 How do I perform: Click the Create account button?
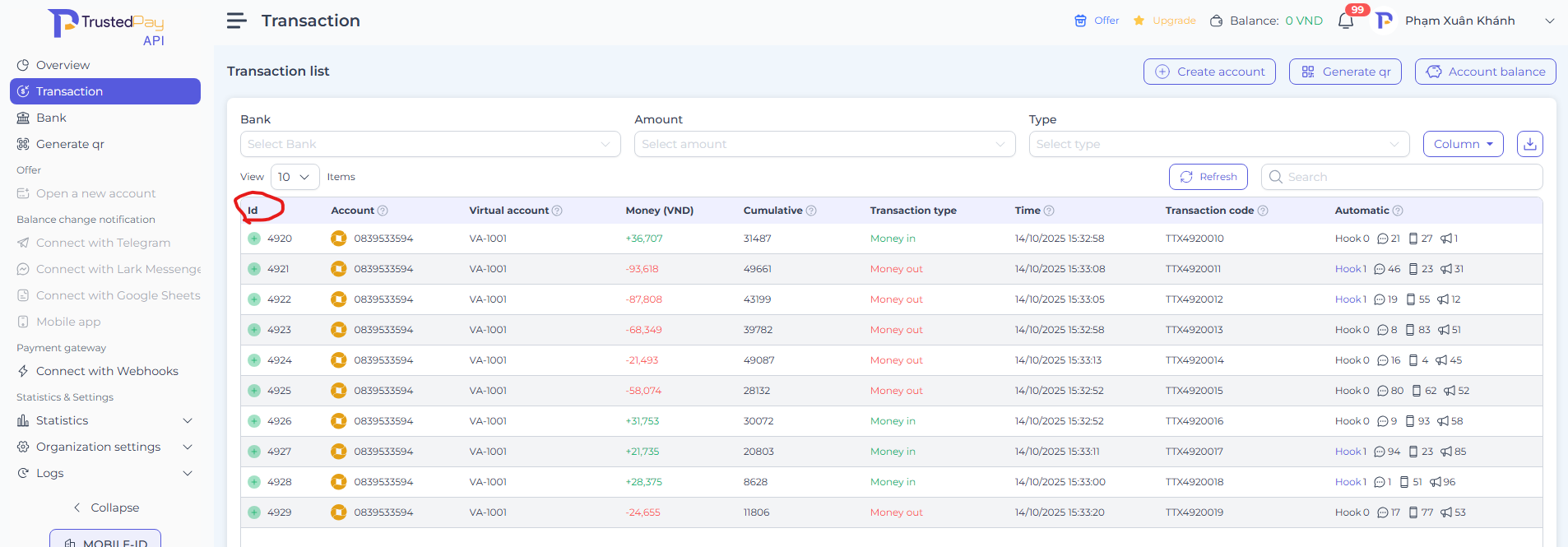click(x=1209, y=72)
